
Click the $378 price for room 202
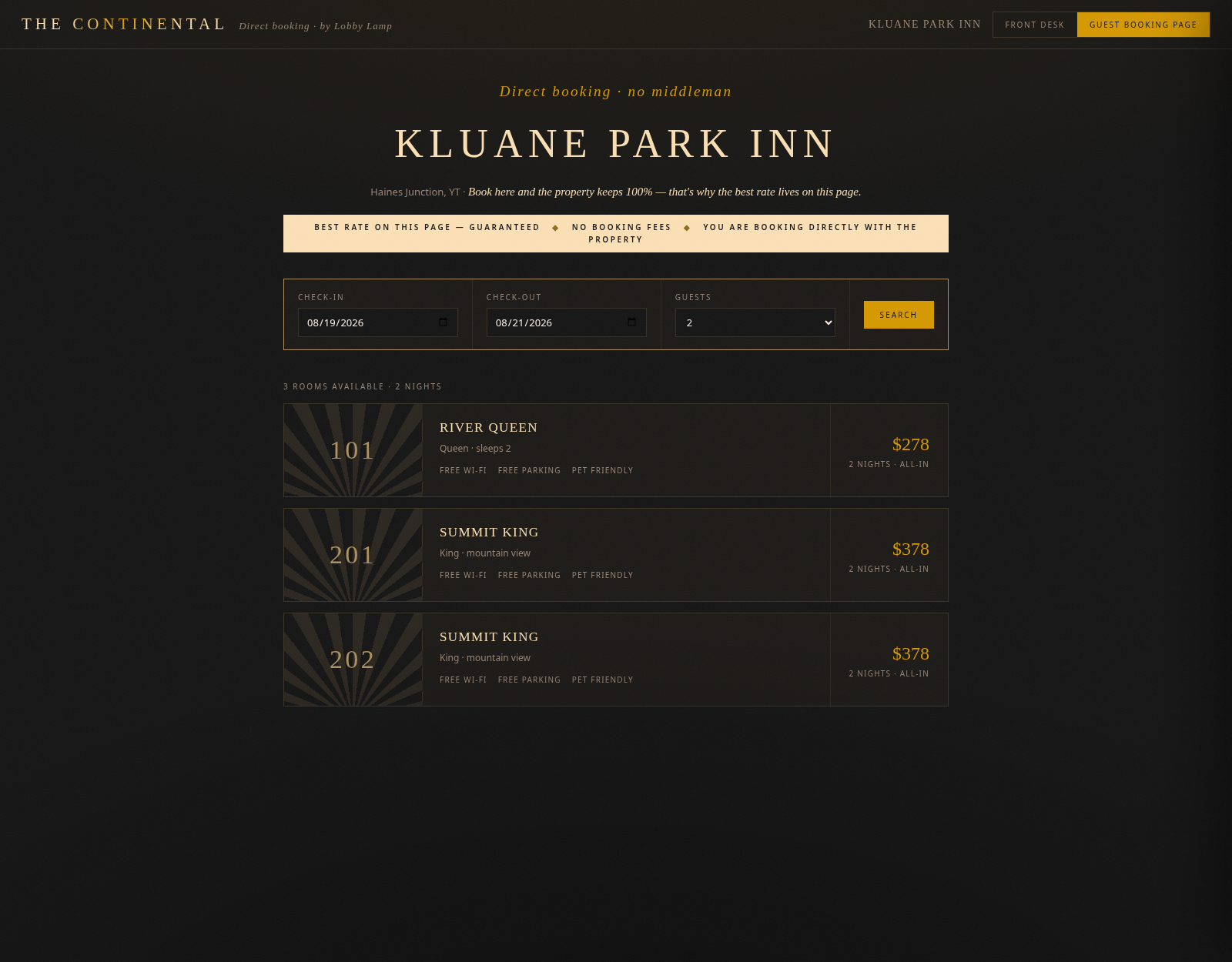pos(911,654)
